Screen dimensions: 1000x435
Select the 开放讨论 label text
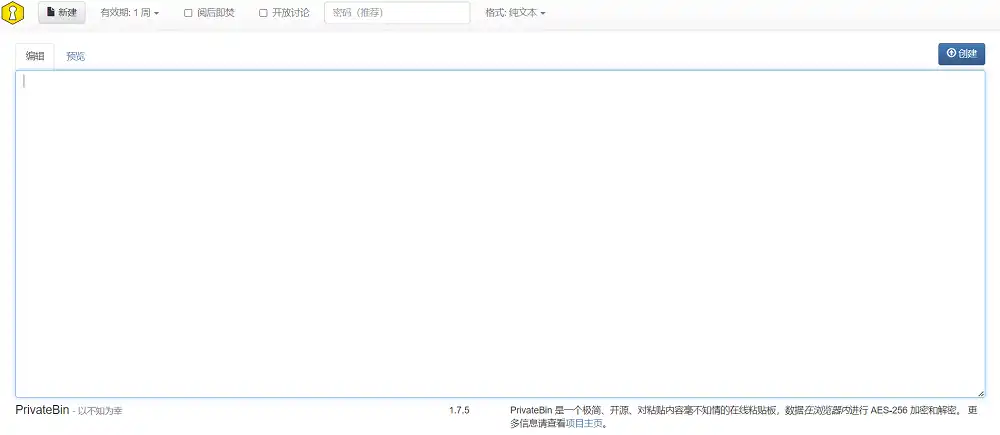point(290,13)
